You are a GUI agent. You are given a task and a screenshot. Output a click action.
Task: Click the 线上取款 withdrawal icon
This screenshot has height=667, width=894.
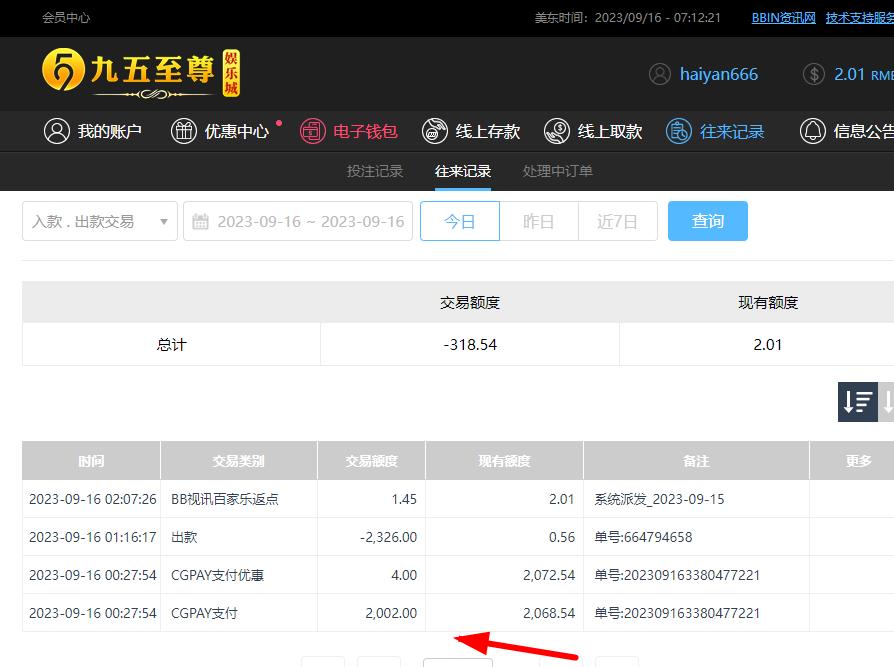pos(557,131)
